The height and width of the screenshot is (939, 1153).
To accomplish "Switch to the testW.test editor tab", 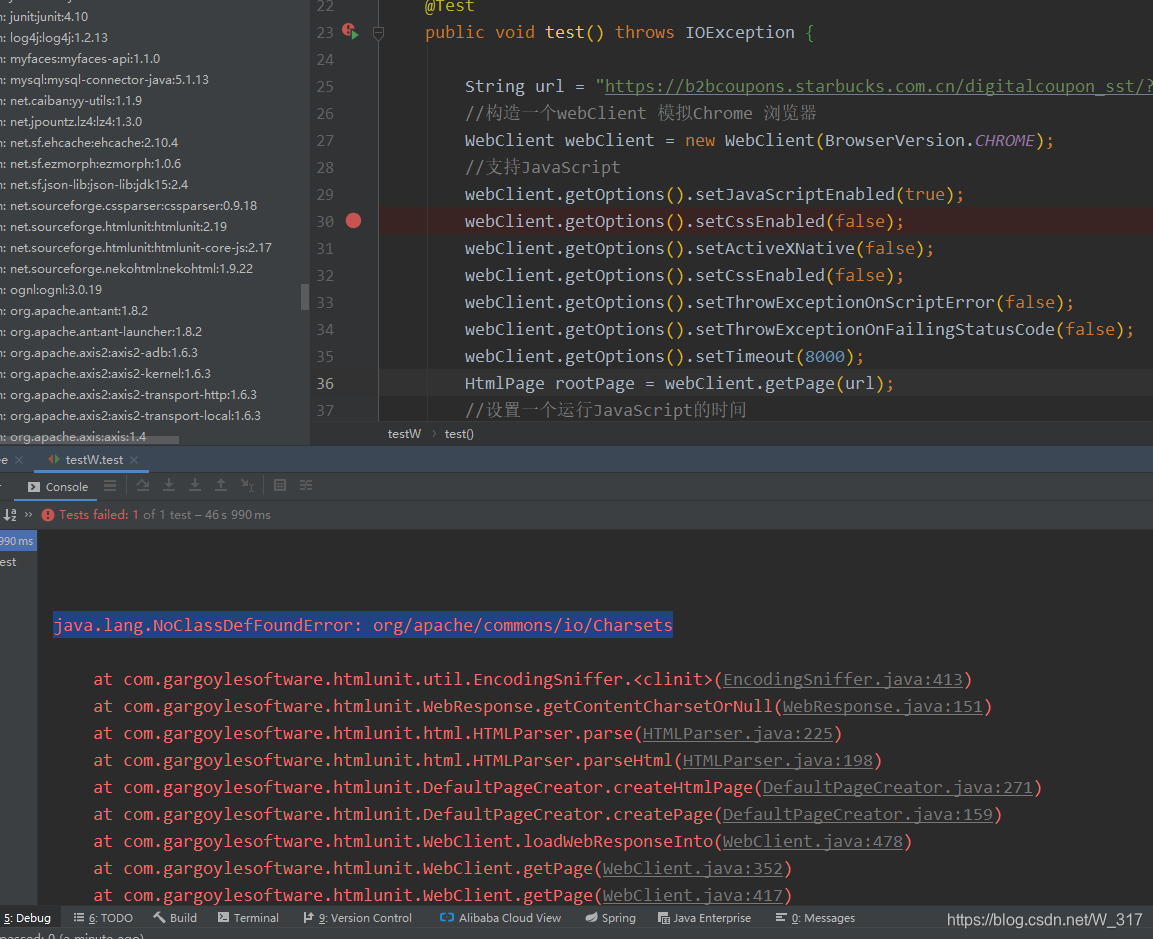I will tap(91, 459).
